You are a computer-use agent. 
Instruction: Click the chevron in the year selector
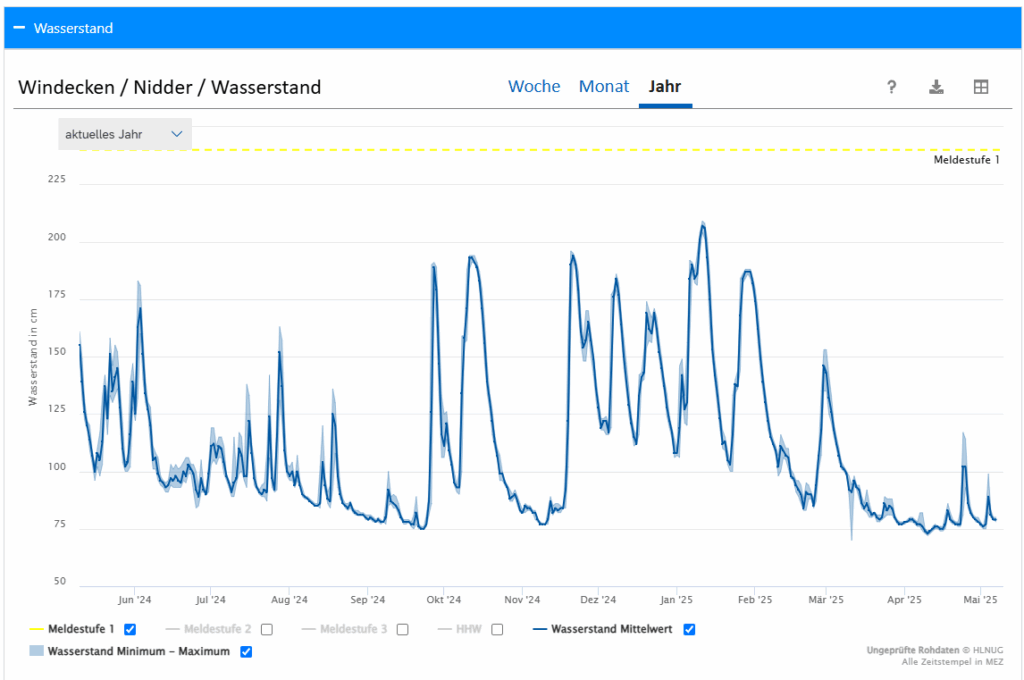[177, 134]
